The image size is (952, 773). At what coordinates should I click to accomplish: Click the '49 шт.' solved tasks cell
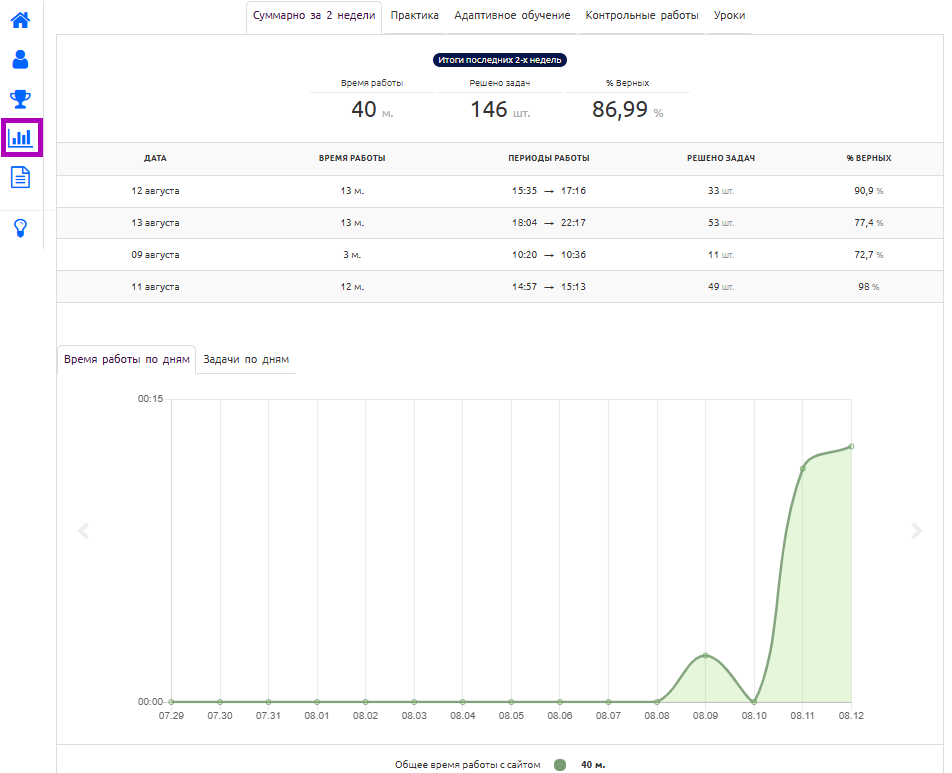point(721,287)
